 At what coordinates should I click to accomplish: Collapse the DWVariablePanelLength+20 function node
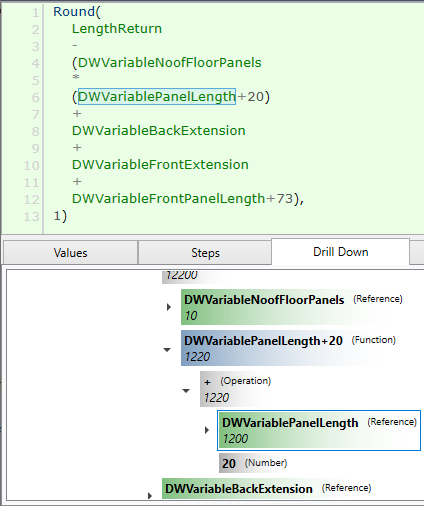point(167,350)
